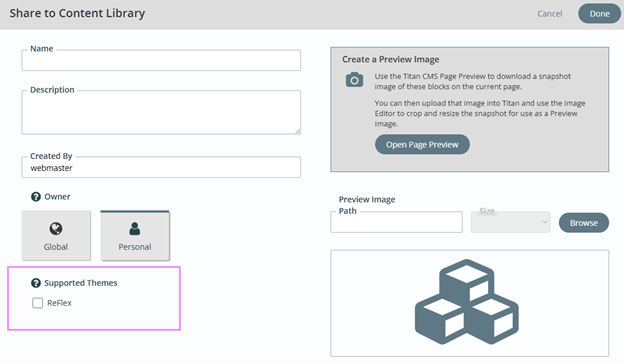Click the Description resize handle corner
The image size is (624, 363).
point(298,131)
